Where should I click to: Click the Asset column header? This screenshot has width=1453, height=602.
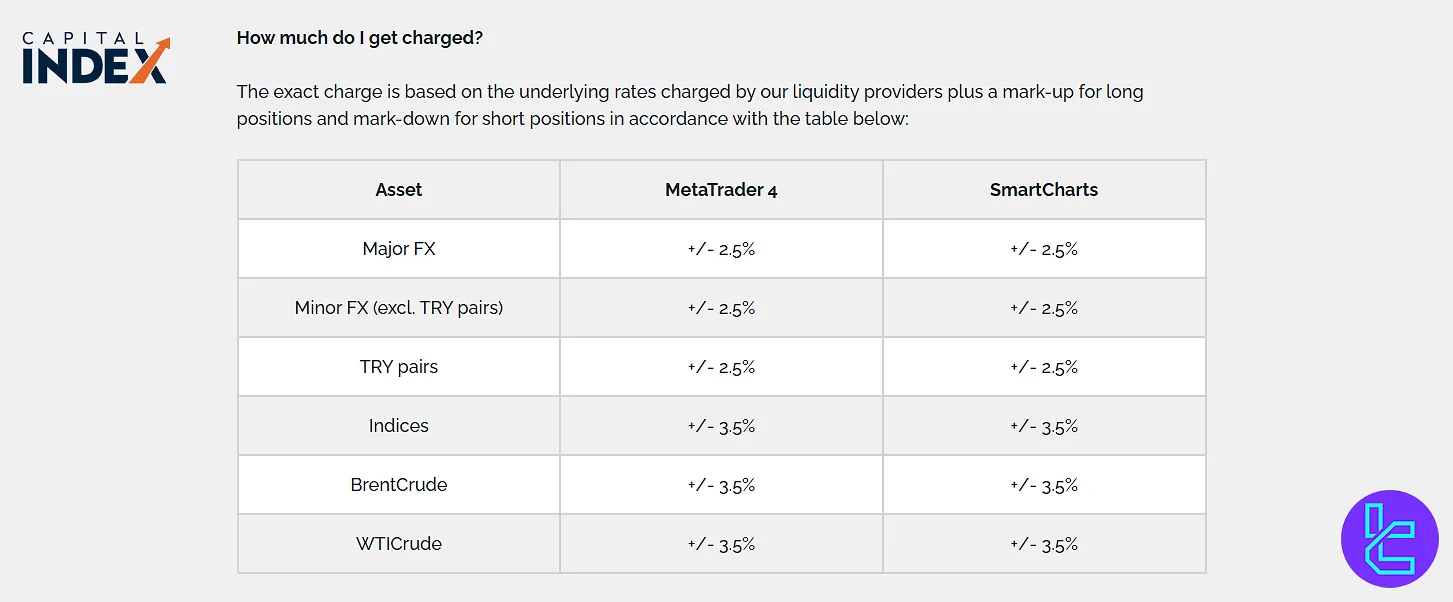coord(399,190)
